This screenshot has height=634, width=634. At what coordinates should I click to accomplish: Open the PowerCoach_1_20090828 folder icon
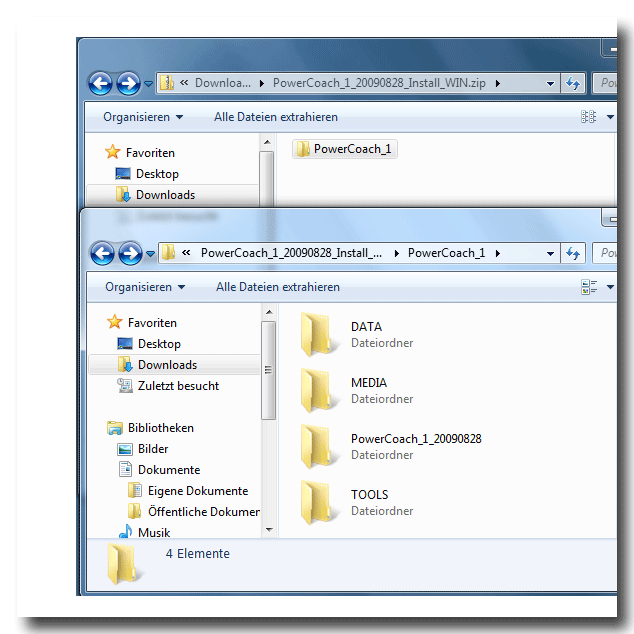(x=317, y=446)
